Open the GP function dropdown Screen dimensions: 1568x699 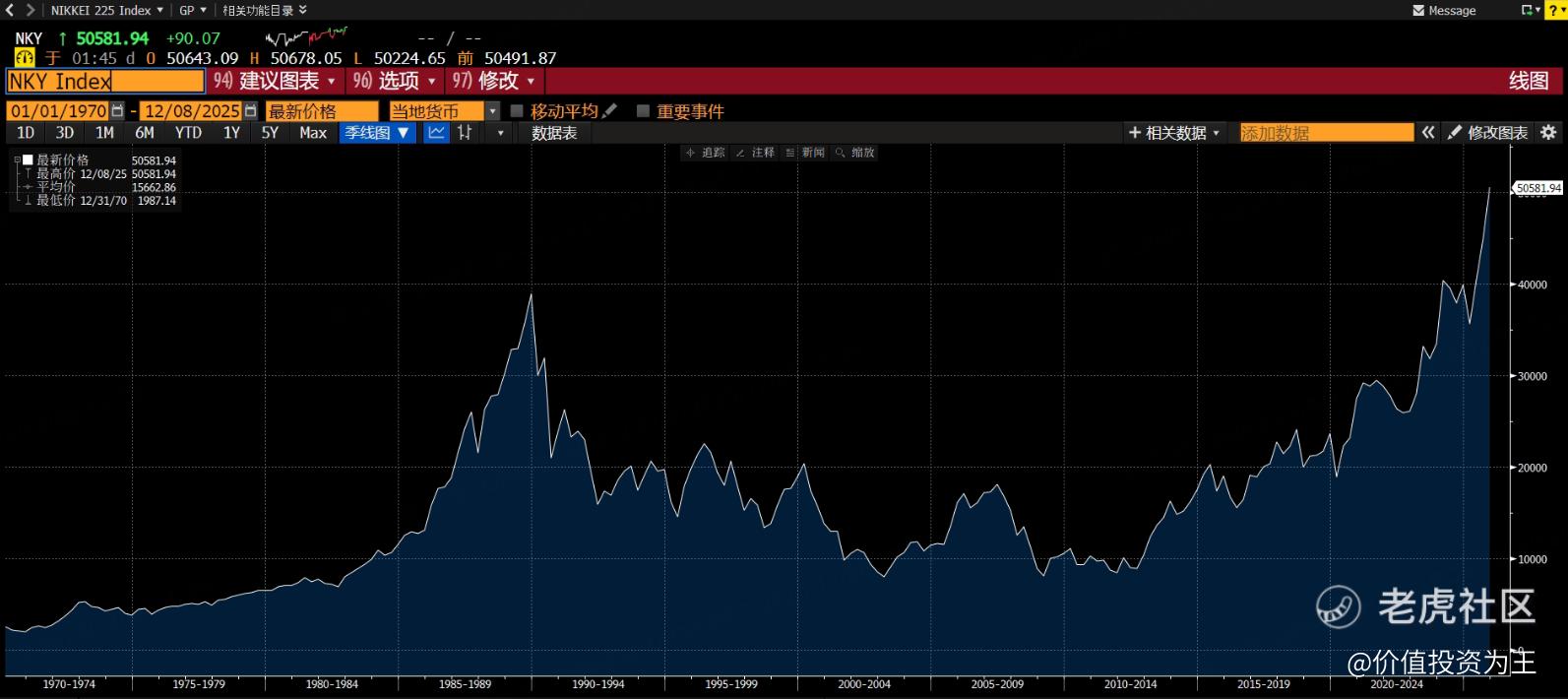pos(193,10)
